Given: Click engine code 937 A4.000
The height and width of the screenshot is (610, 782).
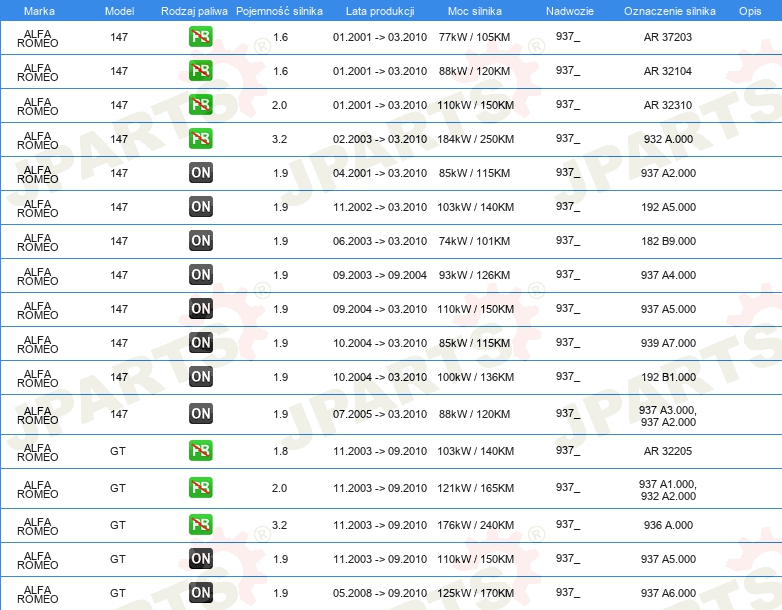Looking at the screenshot, I should [668, 275].
